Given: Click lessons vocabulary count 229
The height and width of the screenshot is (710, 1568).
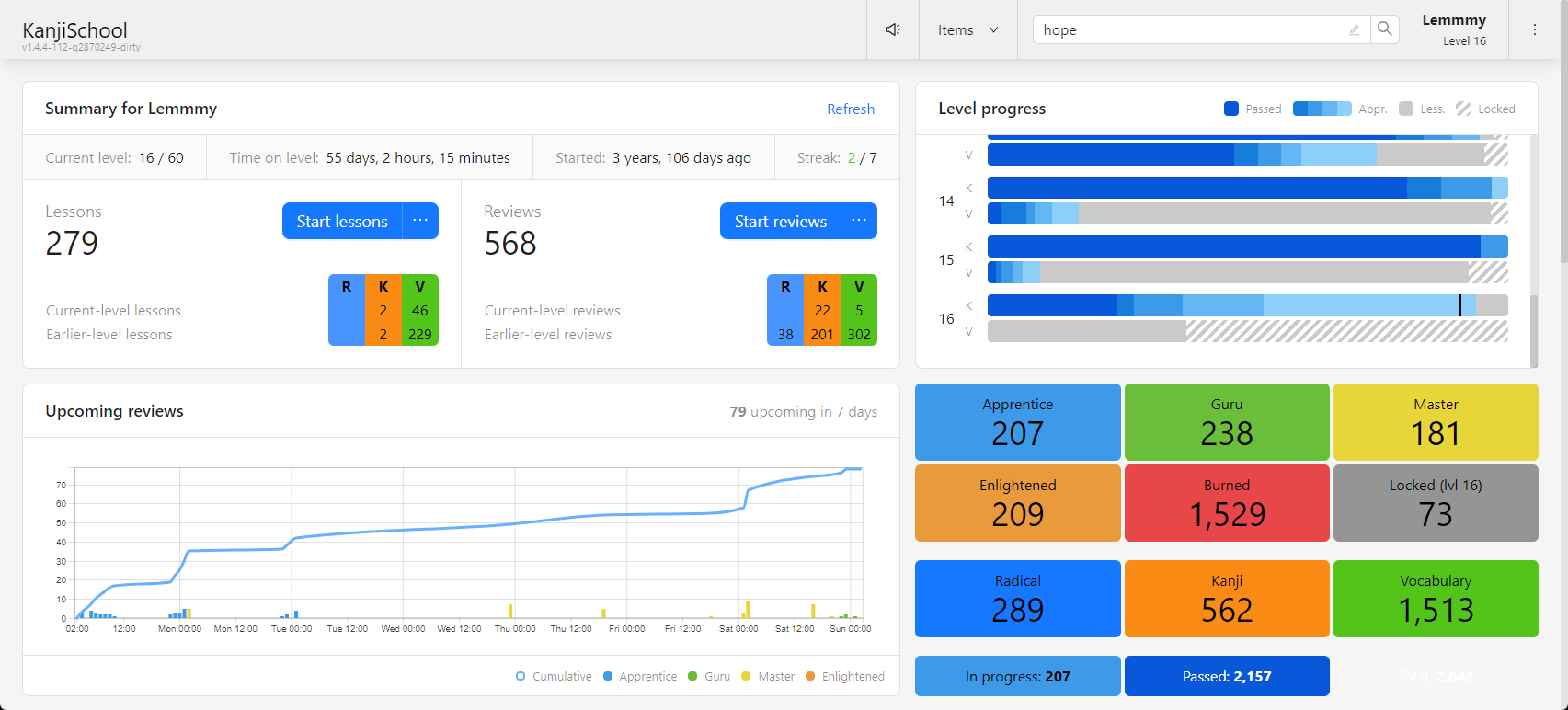Looking at the screenshot, I should click(x=420, y=334).
